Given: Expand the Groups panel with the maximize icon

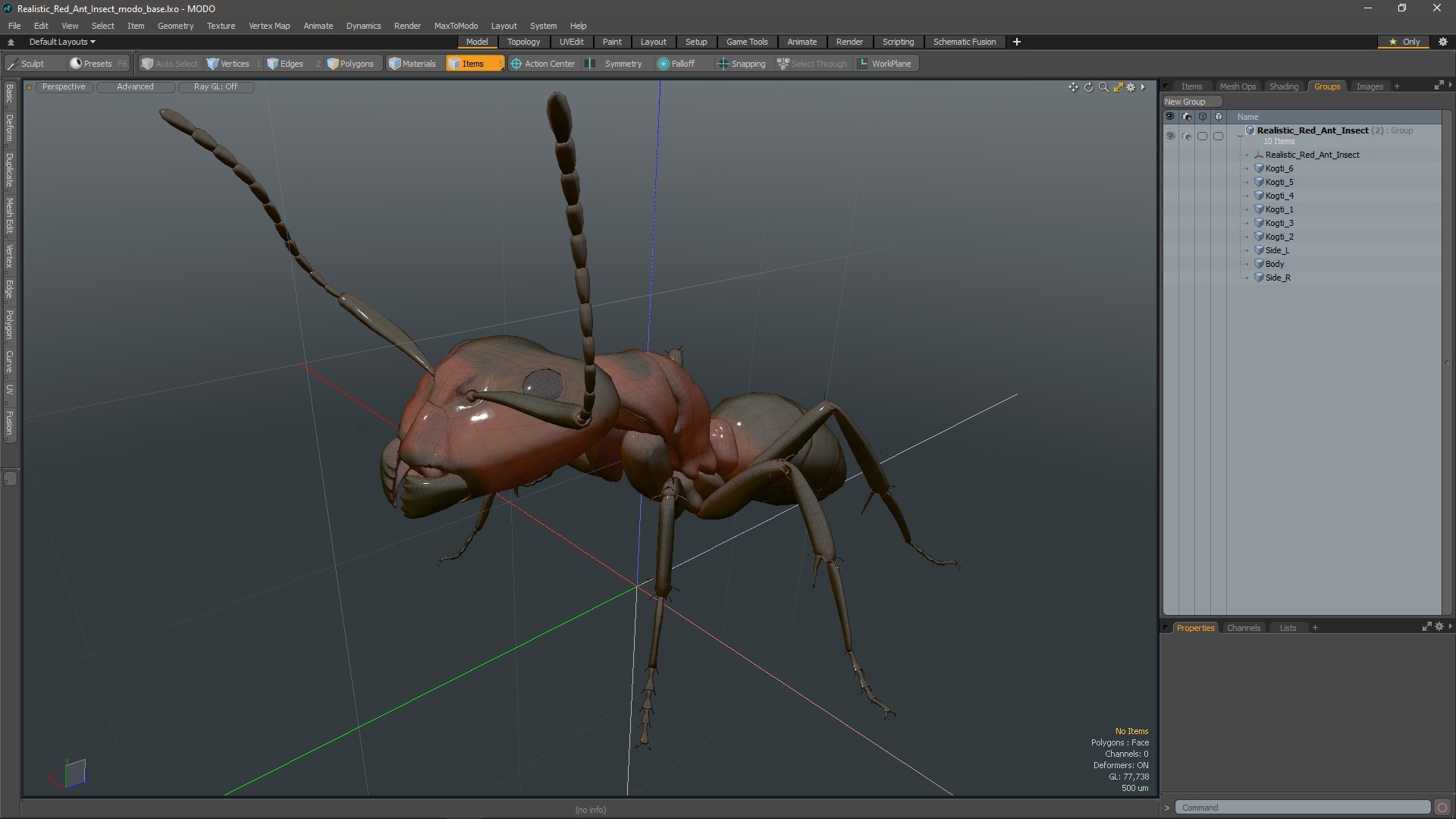Looking at the screenshot, I should 1439,86.
